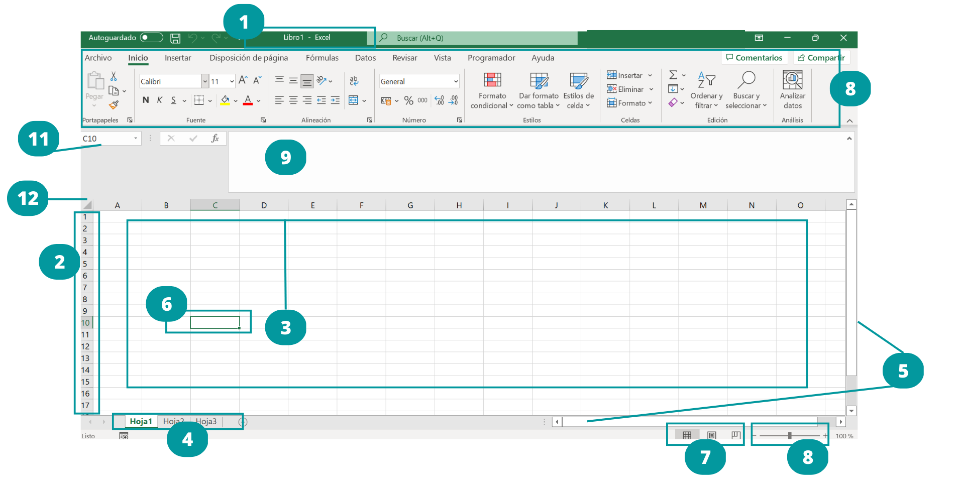Image resolution: width=960 pixels, height=488 pixels.
Task: Click the save diskette icon
Action: (x=175, y=38)
